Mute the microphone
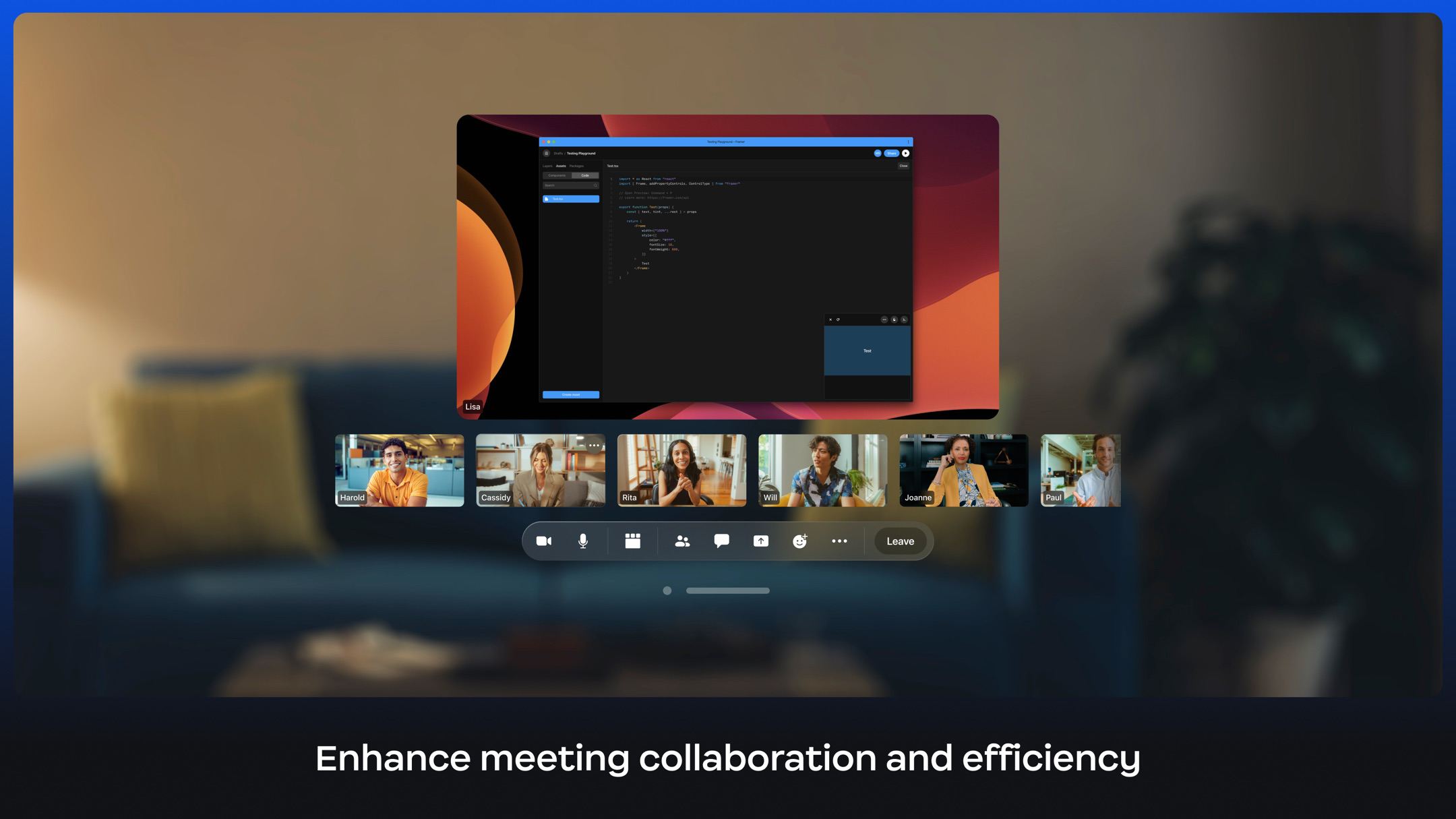1456x819 pixels. (x=582, y=541)
